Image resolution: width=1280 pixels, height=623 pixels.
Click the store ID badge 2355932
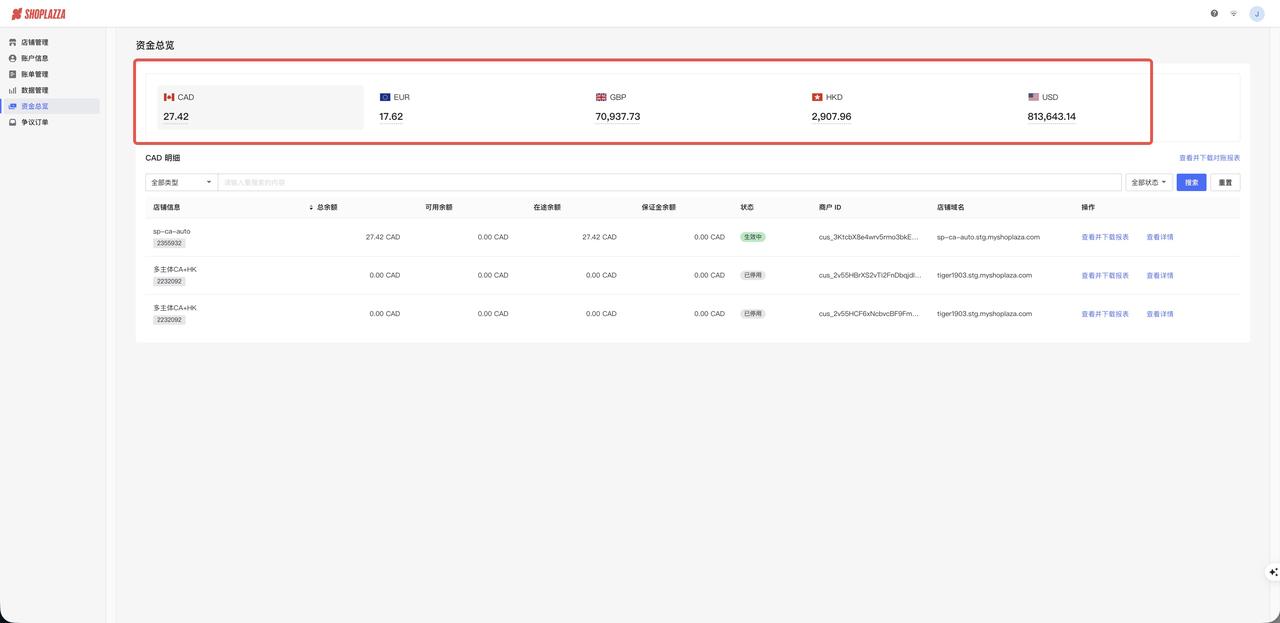(169, 243)
